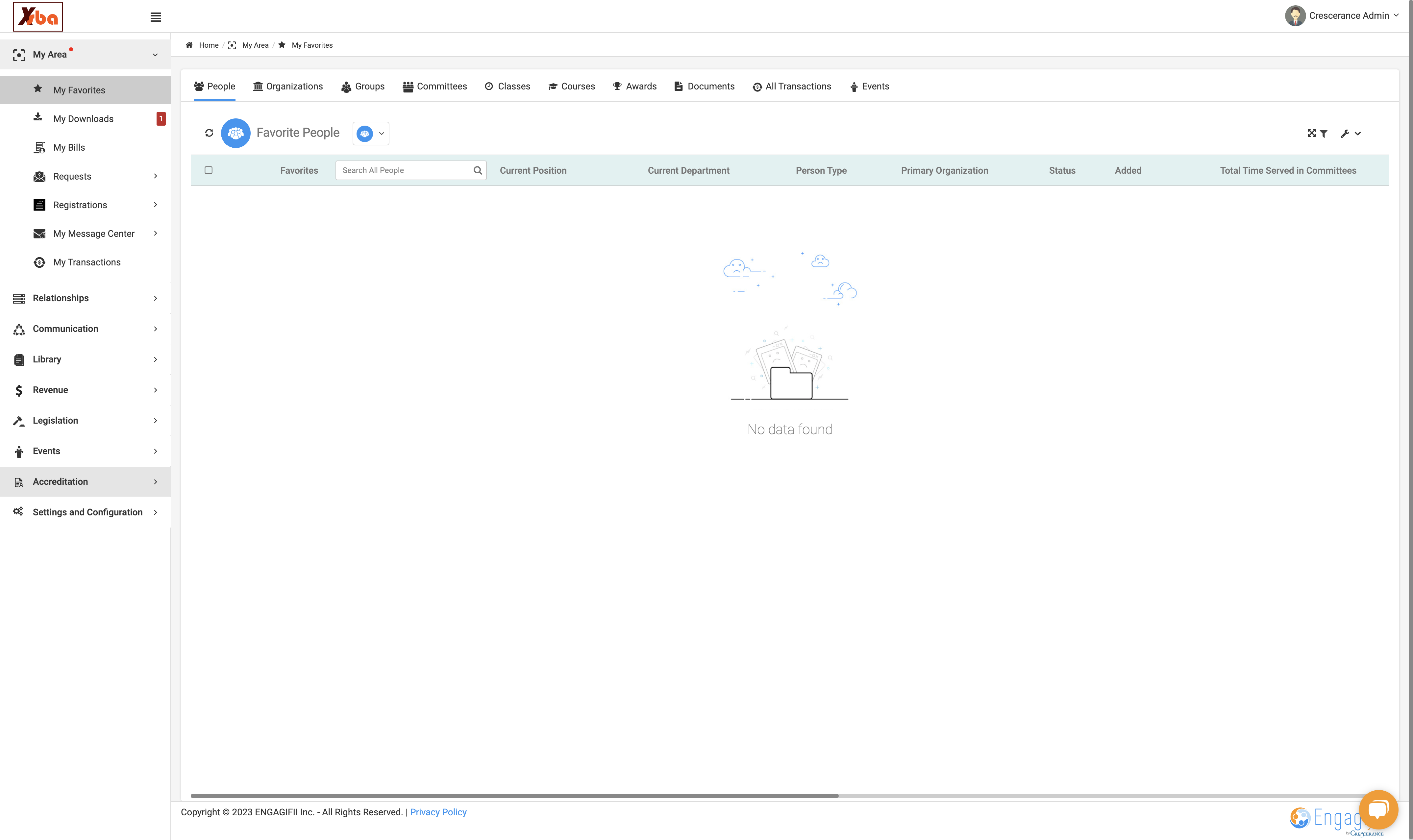This screenshot has height=840, width=1413.
Task: Expand the Communication menu
Action: tap(86, 329)
